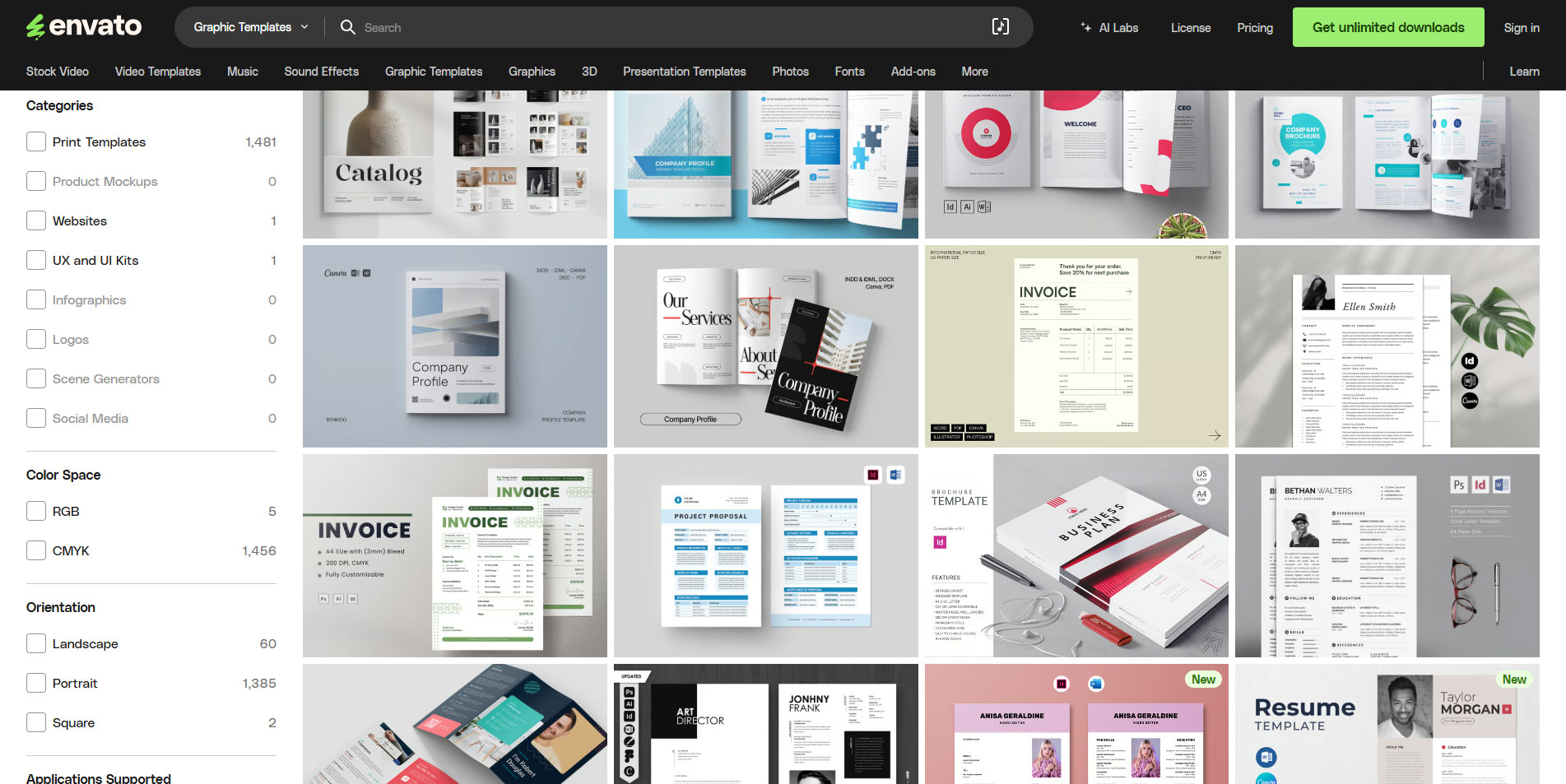Open the Business Plan brochure thumbnail
This screenshot has width=1566, height=784.
[1076, 555]
